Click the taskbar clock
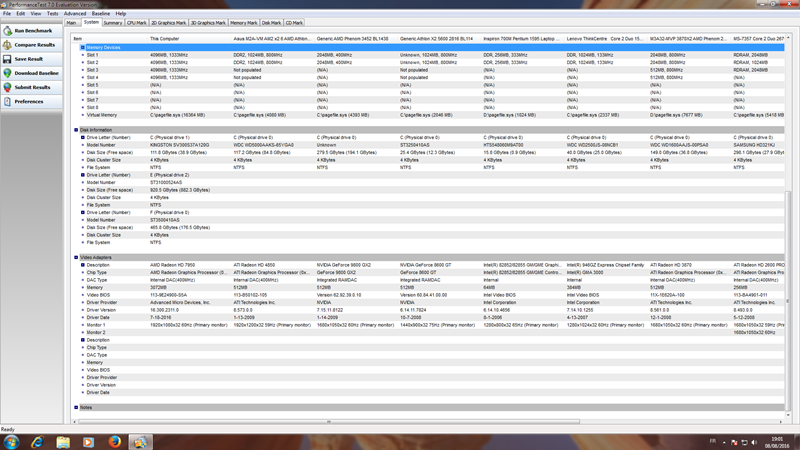Viewport: 800px width, 450px height. (776, 442)
